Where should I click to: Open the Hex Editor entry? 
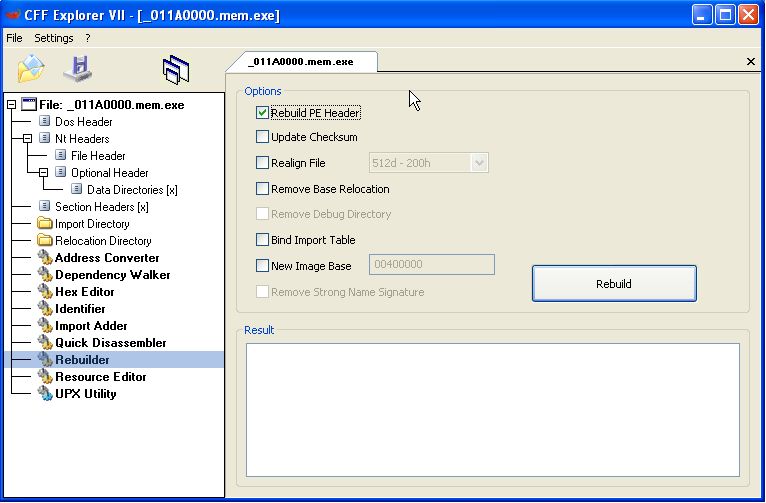(x=85, y=292)
